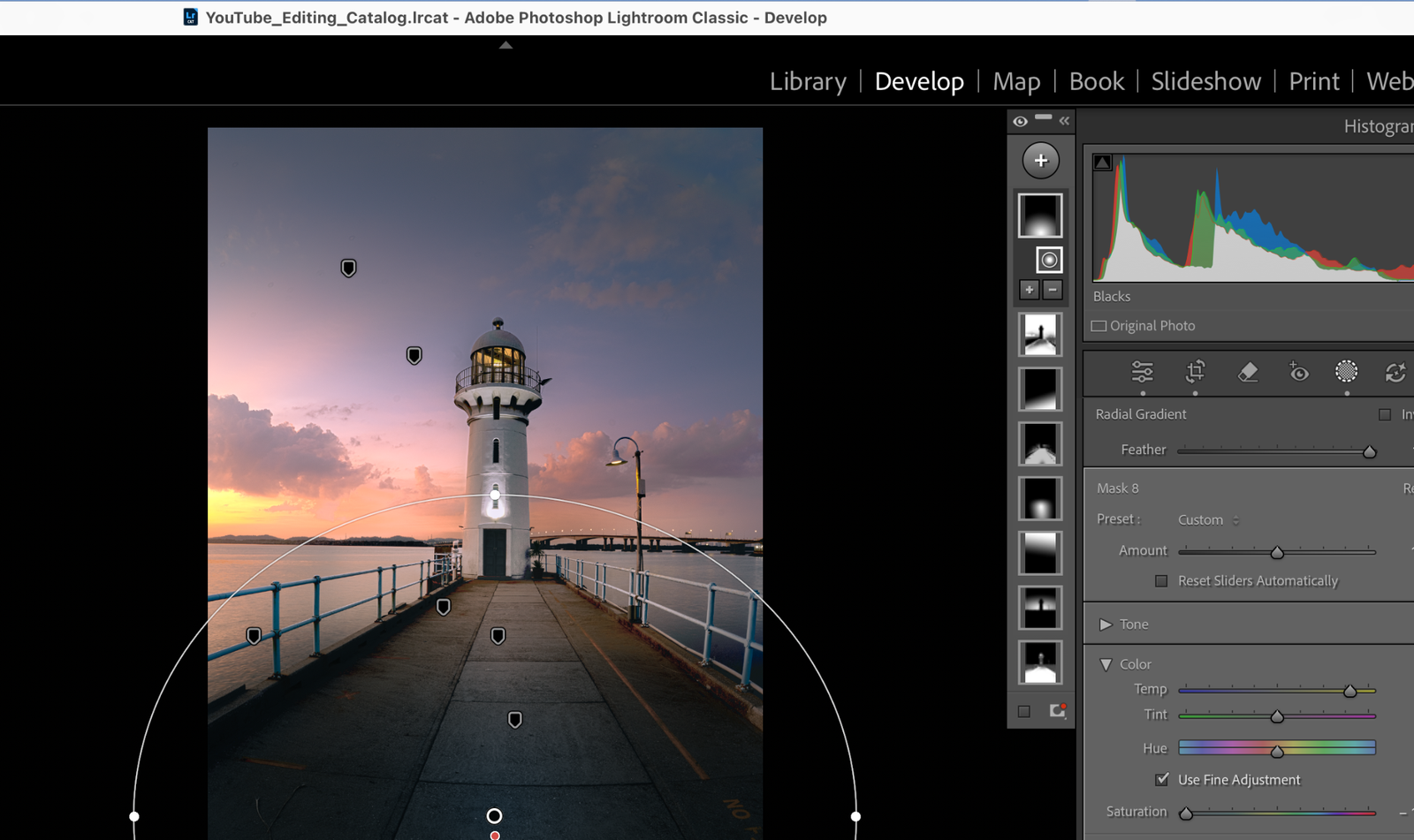Open the Preset Custom dropdown
Image resolution: width=1414 pixels, height=840 pixels.
tap(1208, 520)
